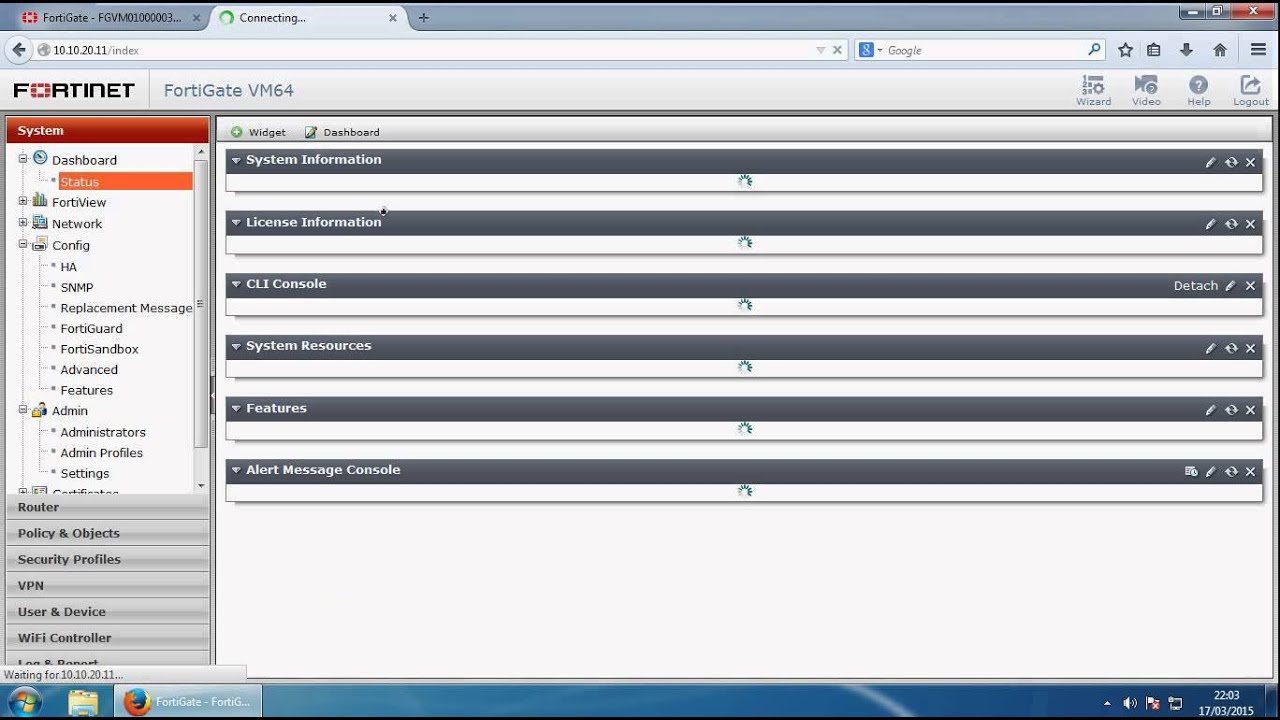
Task: Edit the Alert Message Console widget
Action: [1210, 472]
